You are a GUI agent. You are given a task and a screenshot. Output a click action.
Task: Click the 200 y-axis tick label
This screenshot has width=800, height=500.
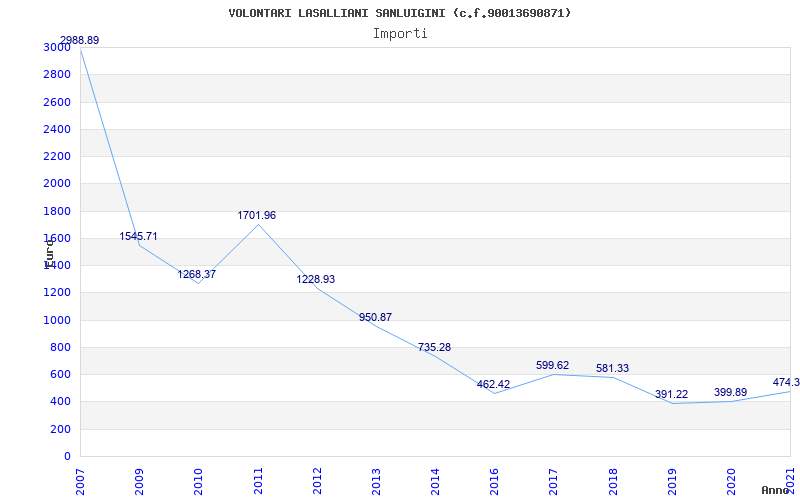(x=63, y=429)
